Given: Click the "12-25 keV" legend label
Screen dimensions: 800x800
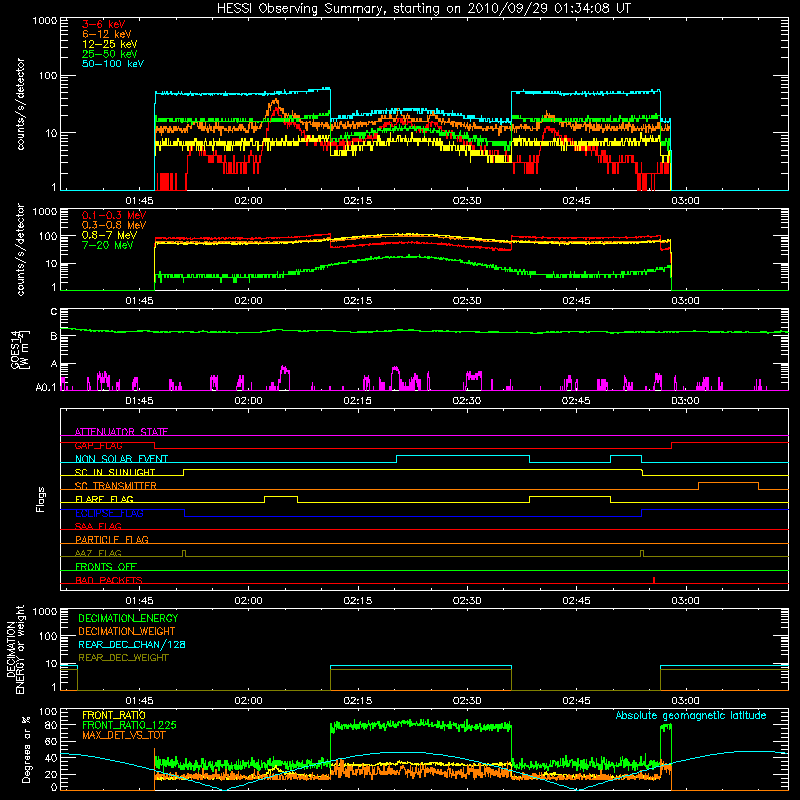Looking at the screenshot, I should [110, 44].
